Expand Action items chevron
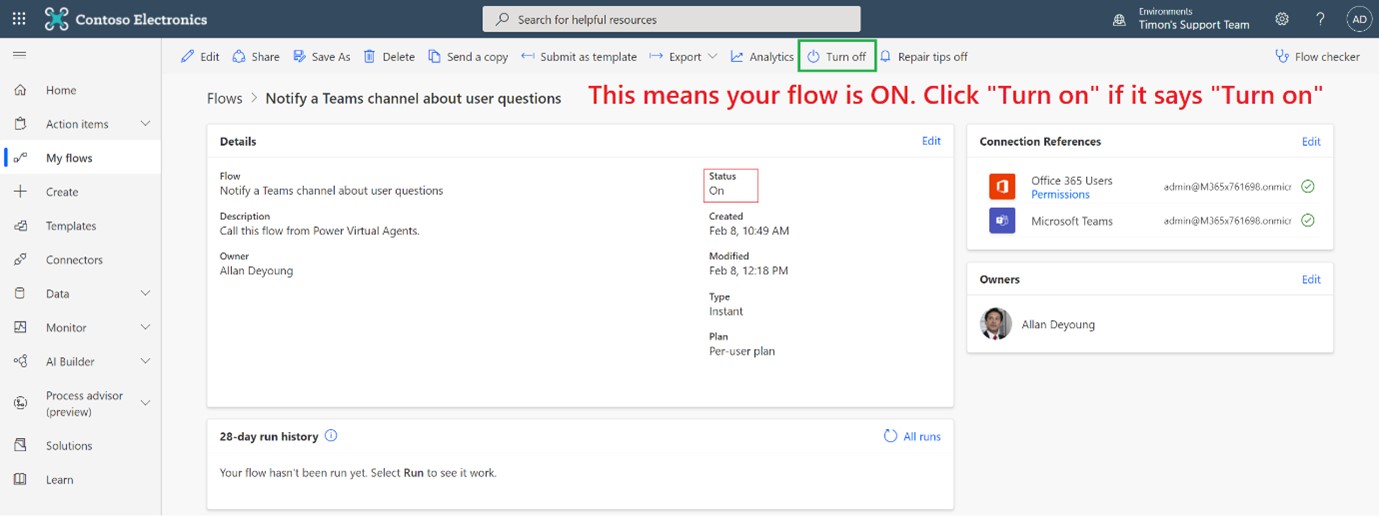The image size is (1379, 516). (x=145, y=124)
